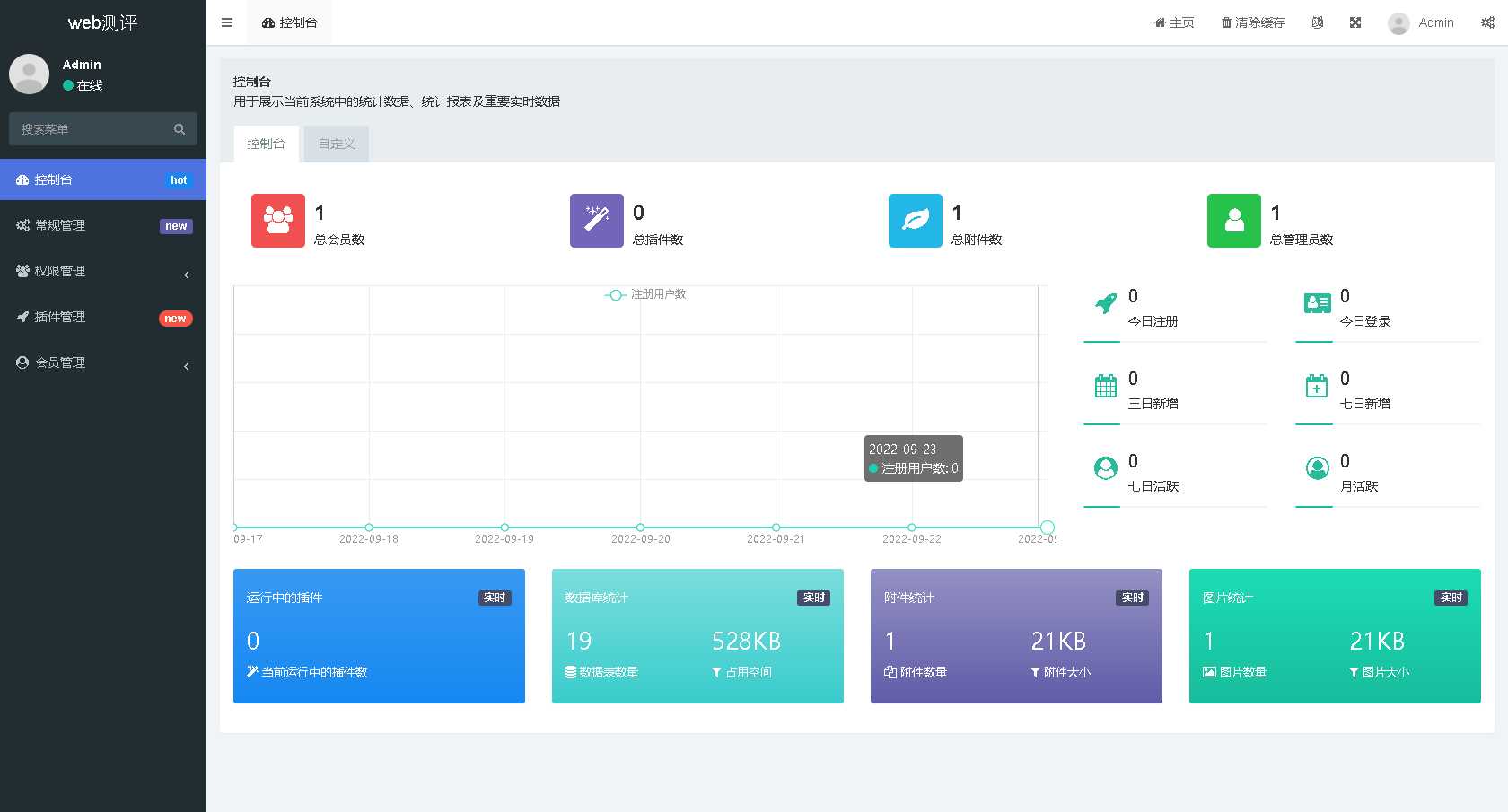Screen dimensions: 1508x812
Task: Click the 占用空间 filter icon
Action: (x=716, y=672)
